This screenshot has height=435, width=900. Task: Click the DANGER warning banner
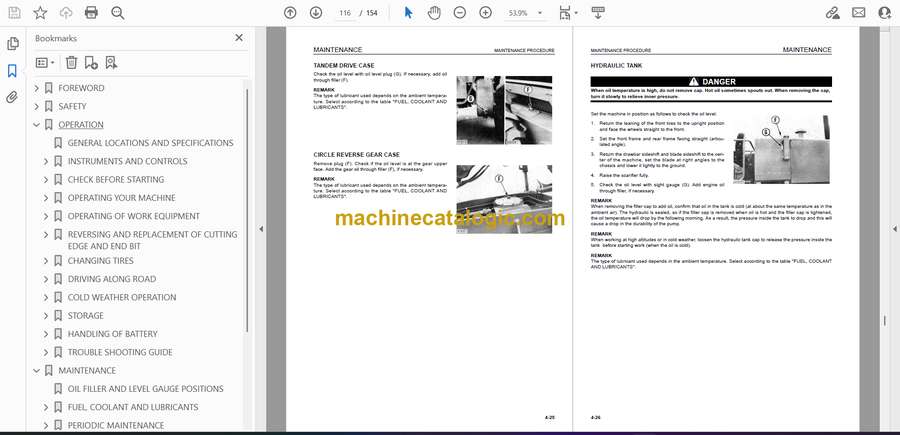pyautogui.click(x=711, y=82)
